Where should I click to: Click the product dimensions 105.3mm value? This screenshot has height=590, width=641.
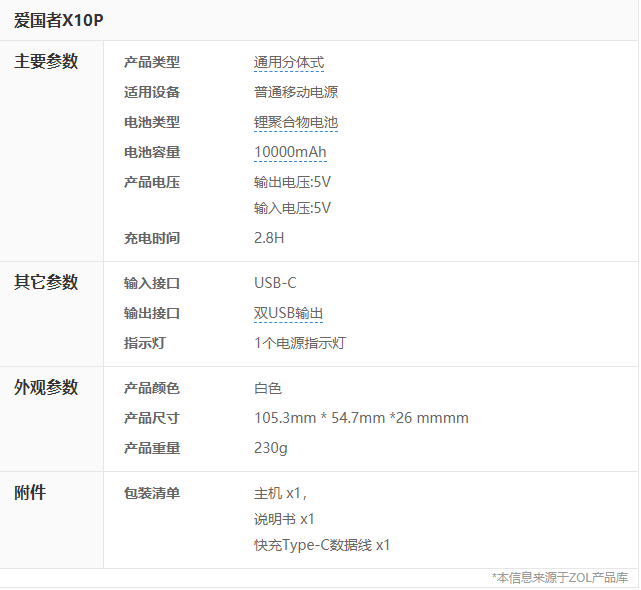(361, 418)
